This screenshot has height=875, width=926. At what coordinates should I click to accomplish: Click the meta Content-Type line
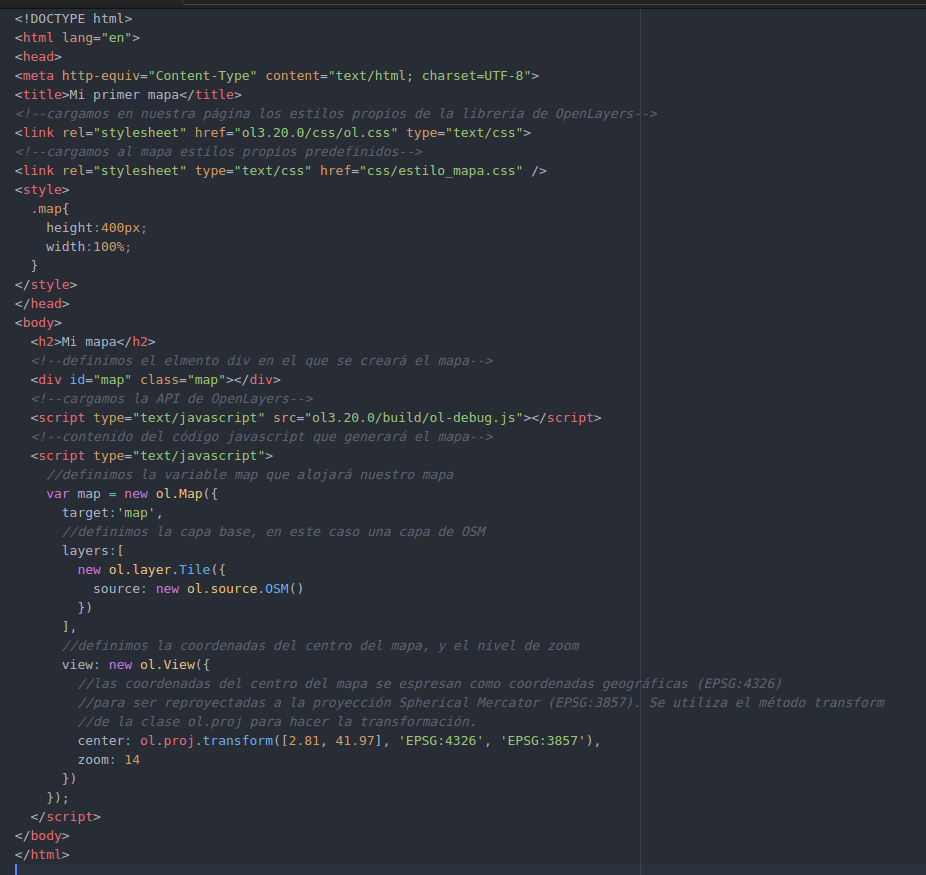(x=277, y=76)
